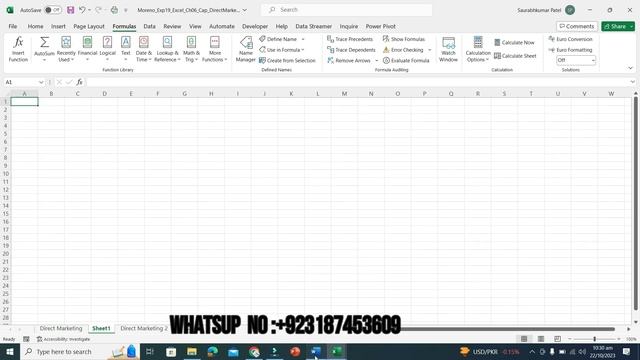
Task: Switch to the Data tab
Action: tap(149, 26)
